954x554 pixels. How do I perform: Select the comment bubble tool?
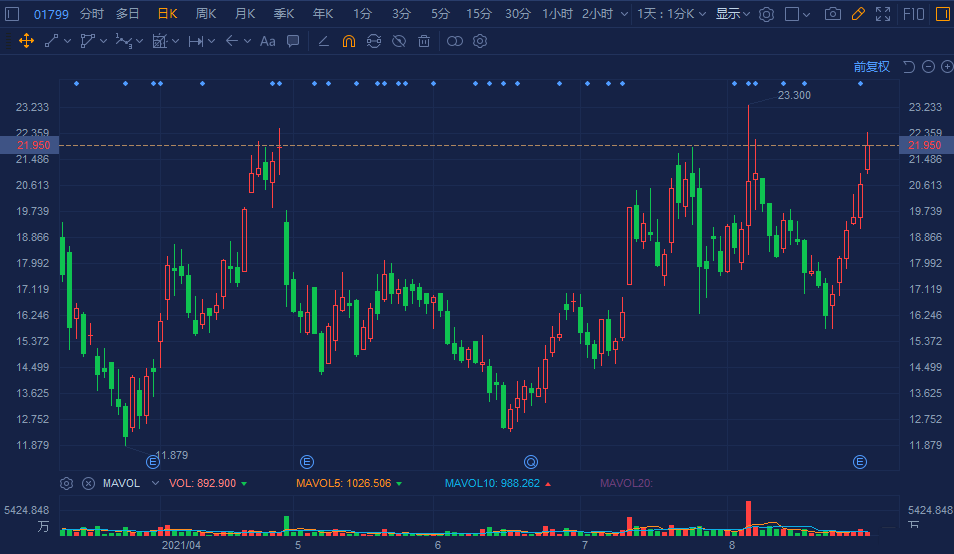(x=293, y=41)
